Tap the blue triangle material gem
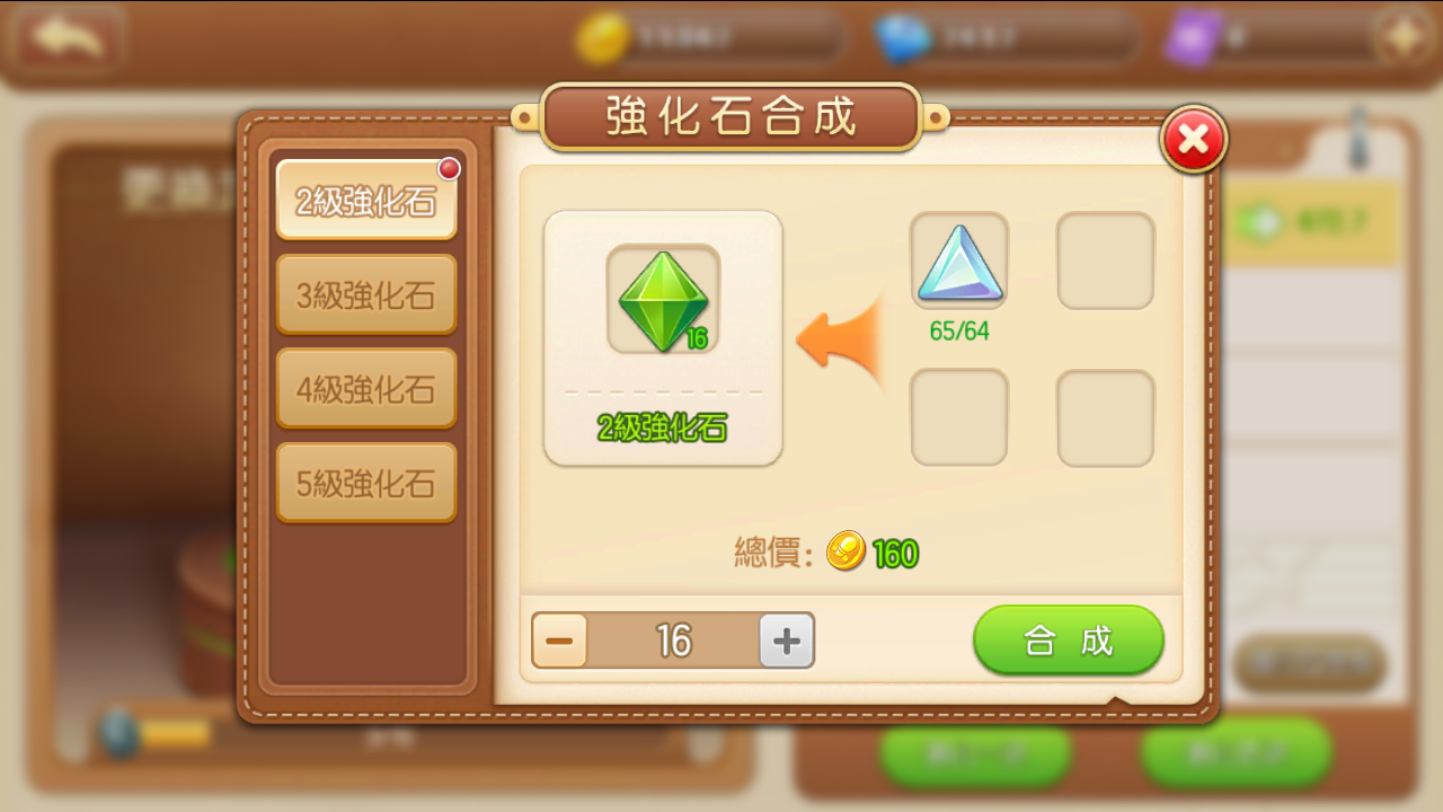Viewport: 1443px width, 812px height. (959, 261)
